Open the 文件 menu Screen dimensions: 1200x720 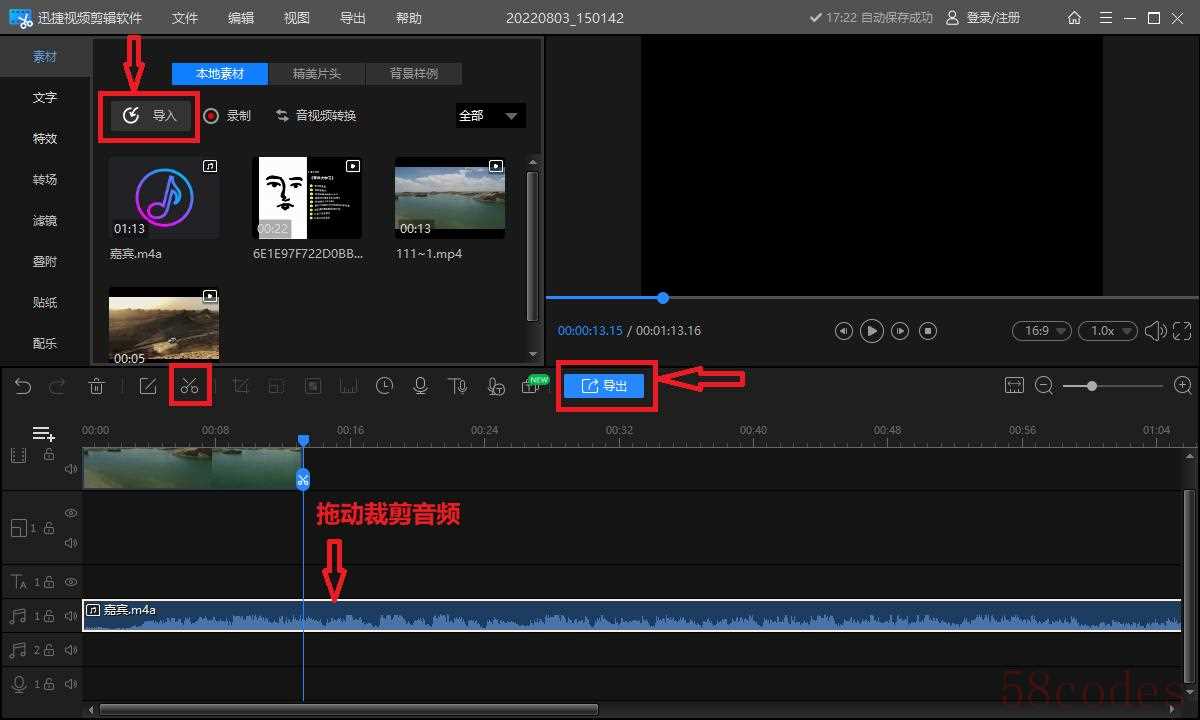coord(185,18)
